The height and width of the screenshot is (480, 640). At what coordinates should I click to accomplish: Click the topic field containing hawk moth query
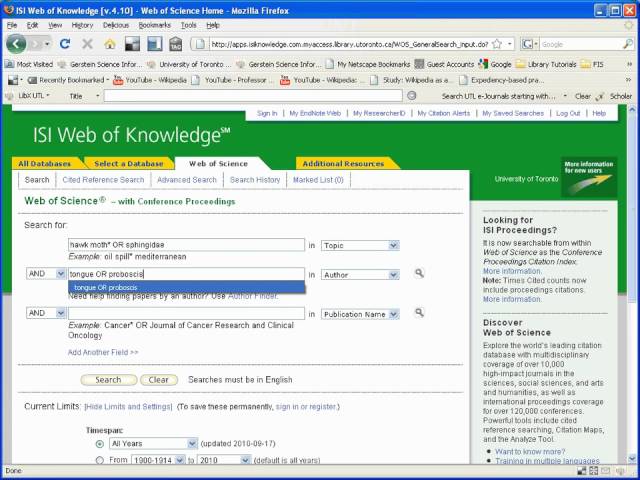(187, 245)
